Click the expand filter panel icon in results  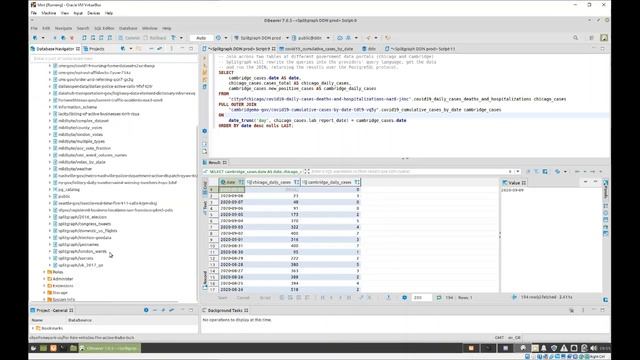coord(307,171)
